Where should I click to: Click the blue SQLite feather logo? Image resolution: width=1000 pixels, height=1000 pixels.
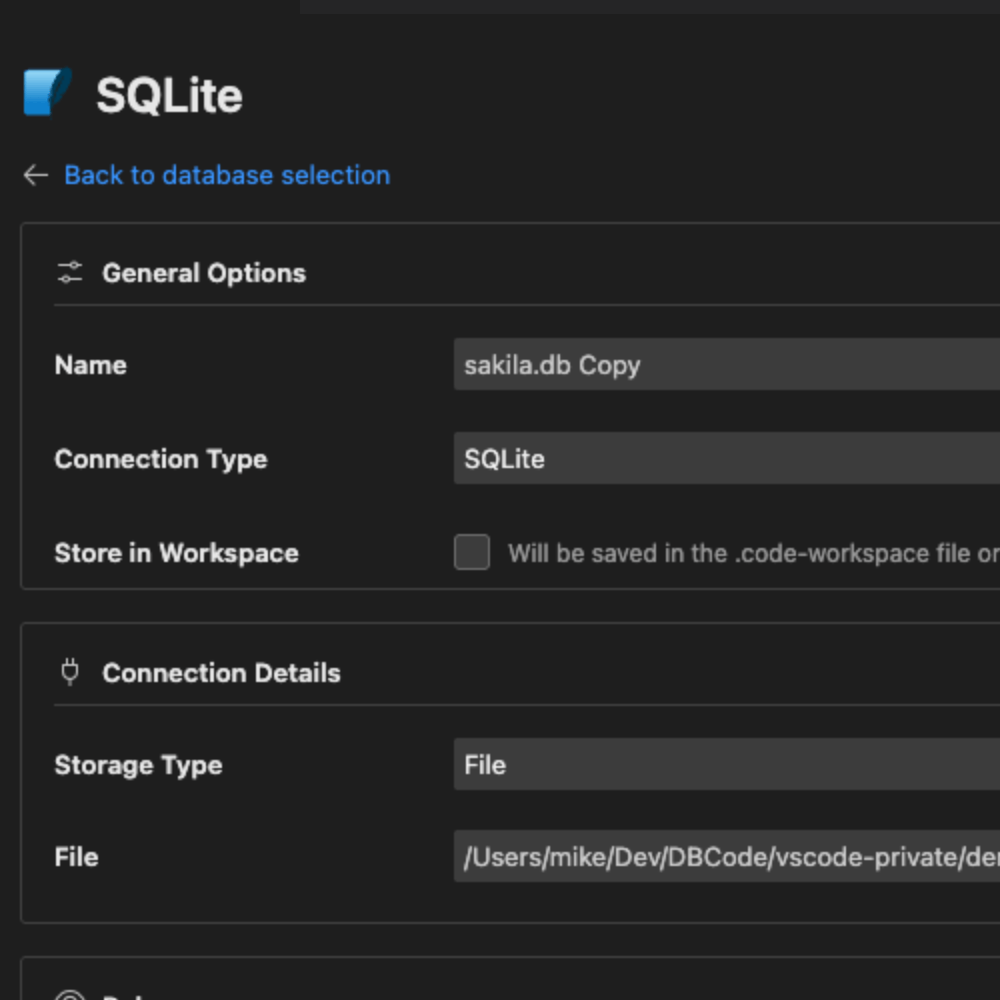[x=46, y=93]
